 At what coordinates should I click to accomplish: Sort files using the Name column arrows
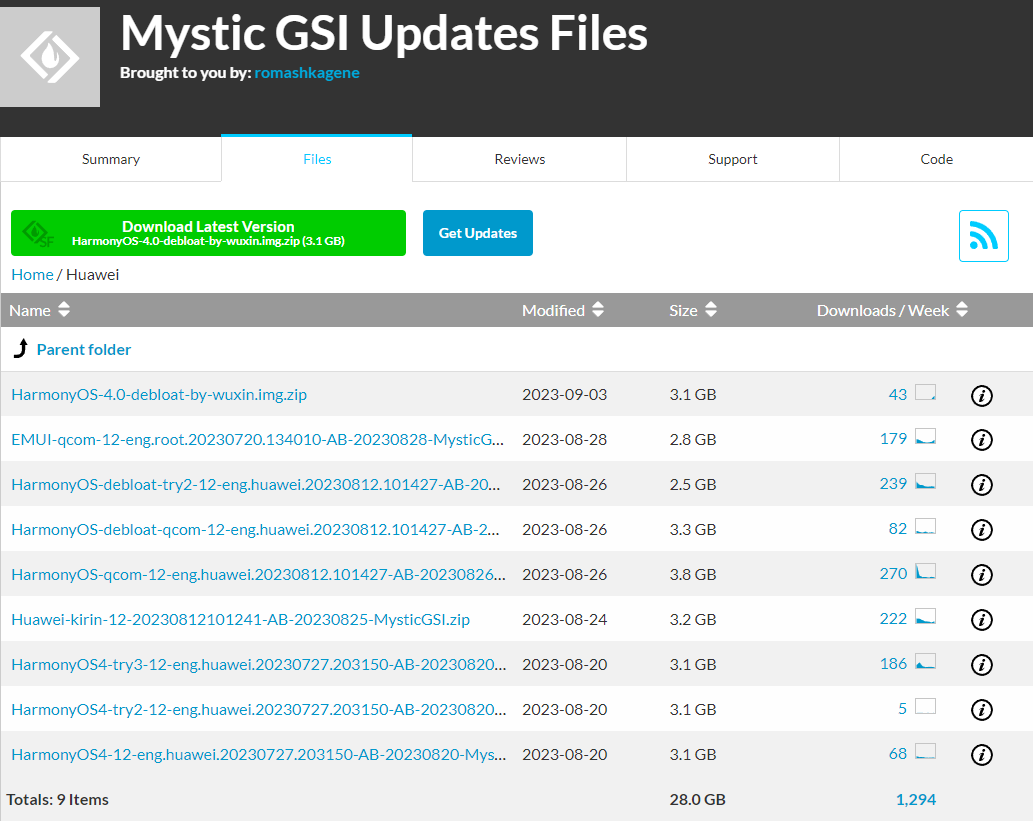coord(63,310)
